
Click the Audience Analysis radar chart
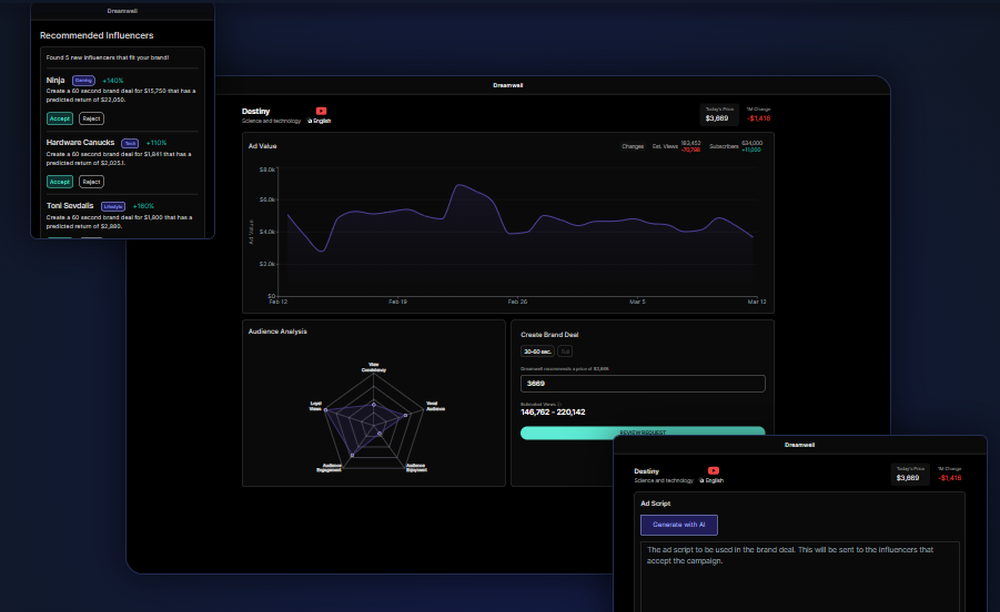[x=374, y=421]
